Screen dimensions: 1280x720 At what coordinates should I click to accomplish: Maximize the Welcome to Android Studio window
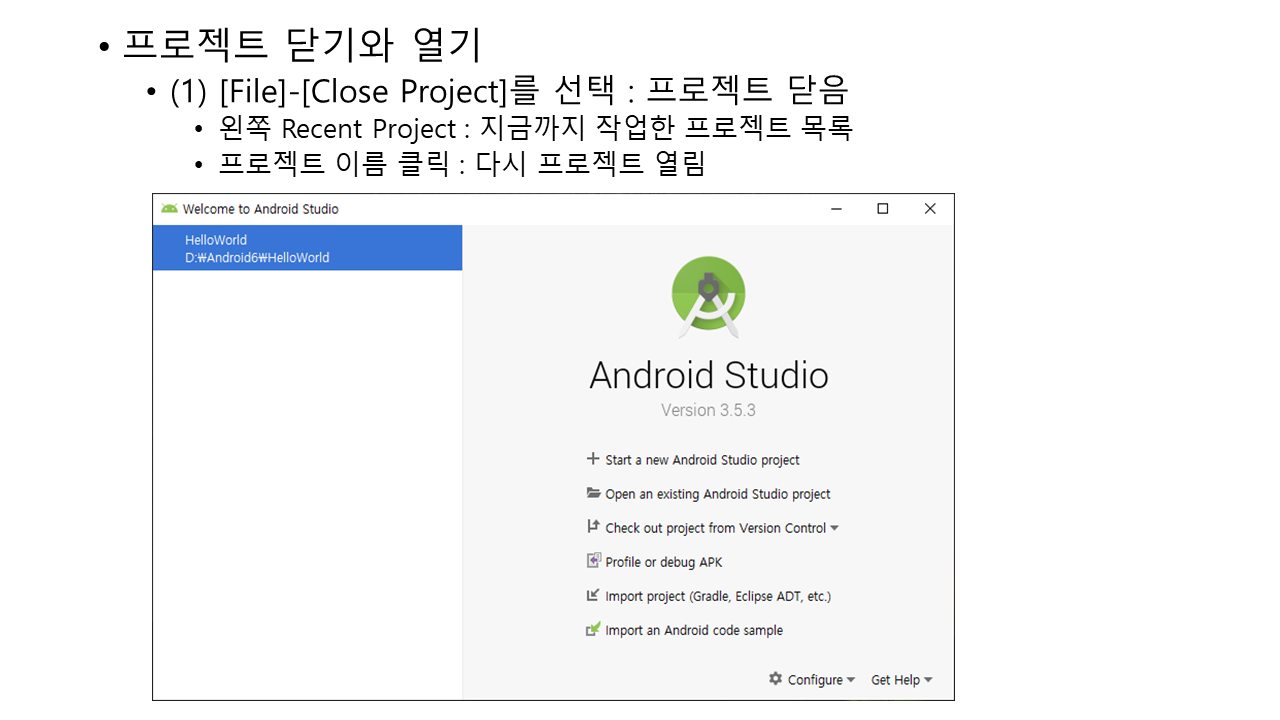[x=882, y=209]
